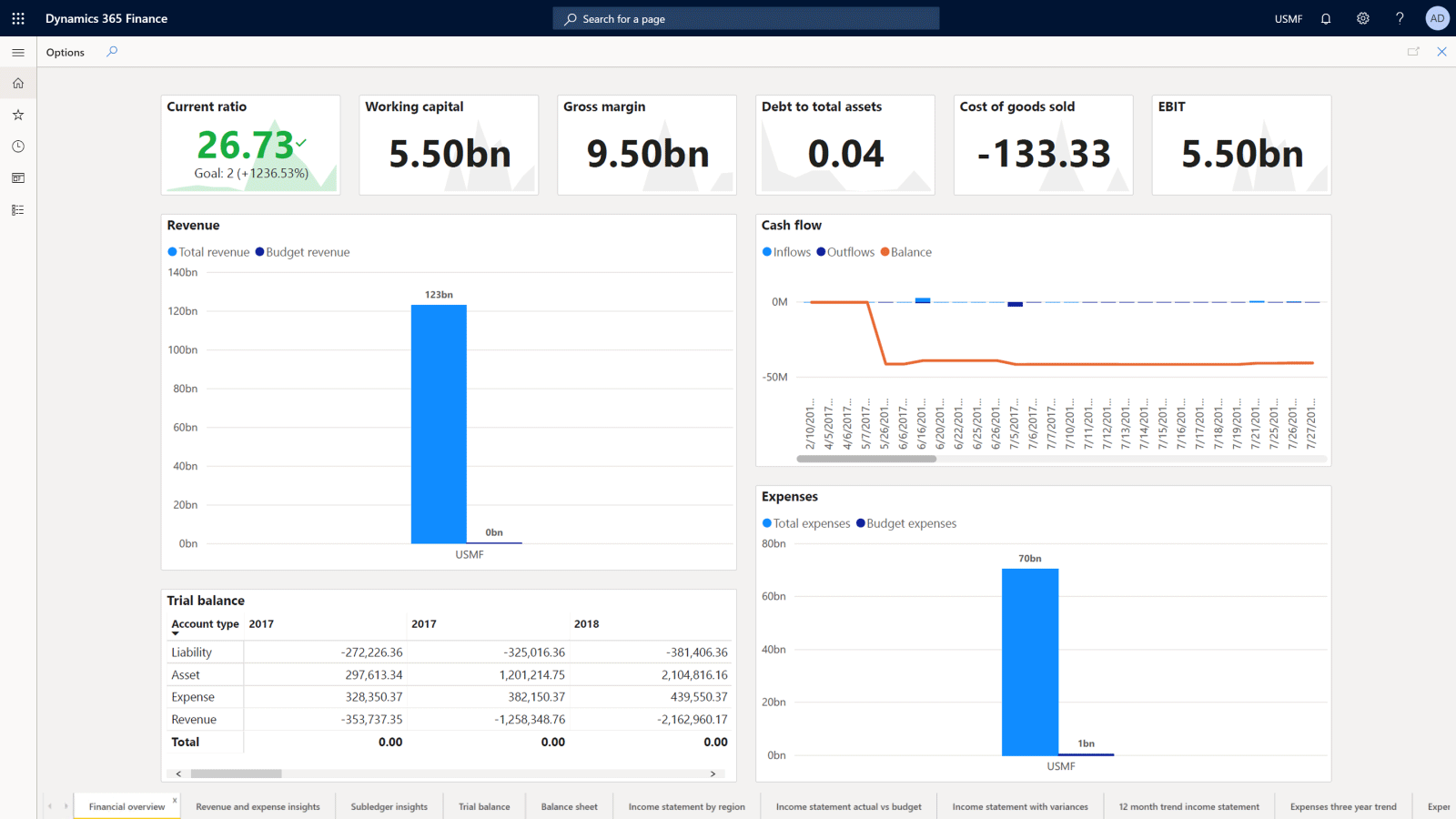Open the app launcher grid menu
The image size is (1456, 819).
click(x=17, y=18)
